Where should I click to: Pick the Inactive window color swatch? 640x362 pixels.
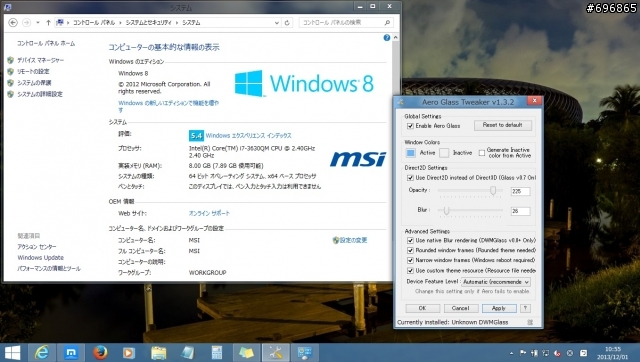444,153
